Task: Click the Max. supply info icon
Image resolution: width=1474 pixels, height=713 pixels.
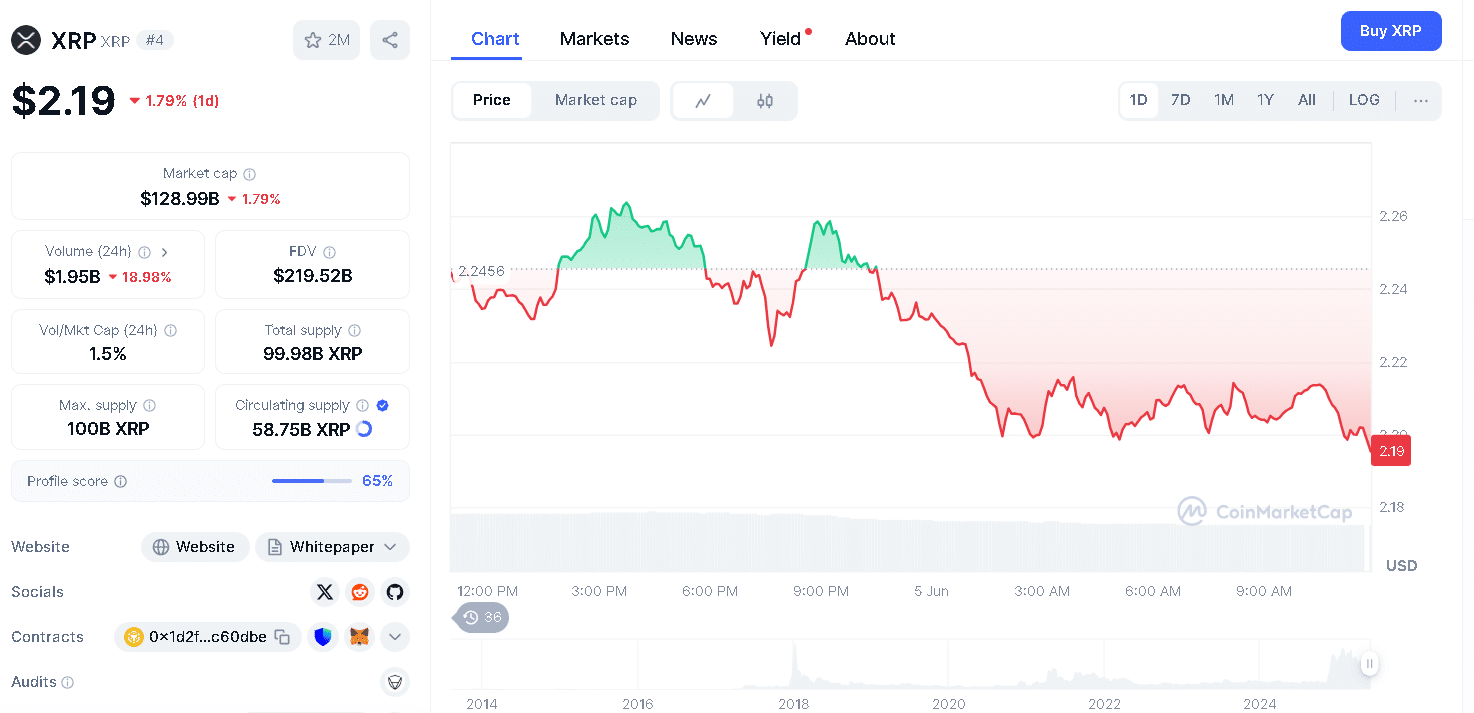Action: [150, 406]
